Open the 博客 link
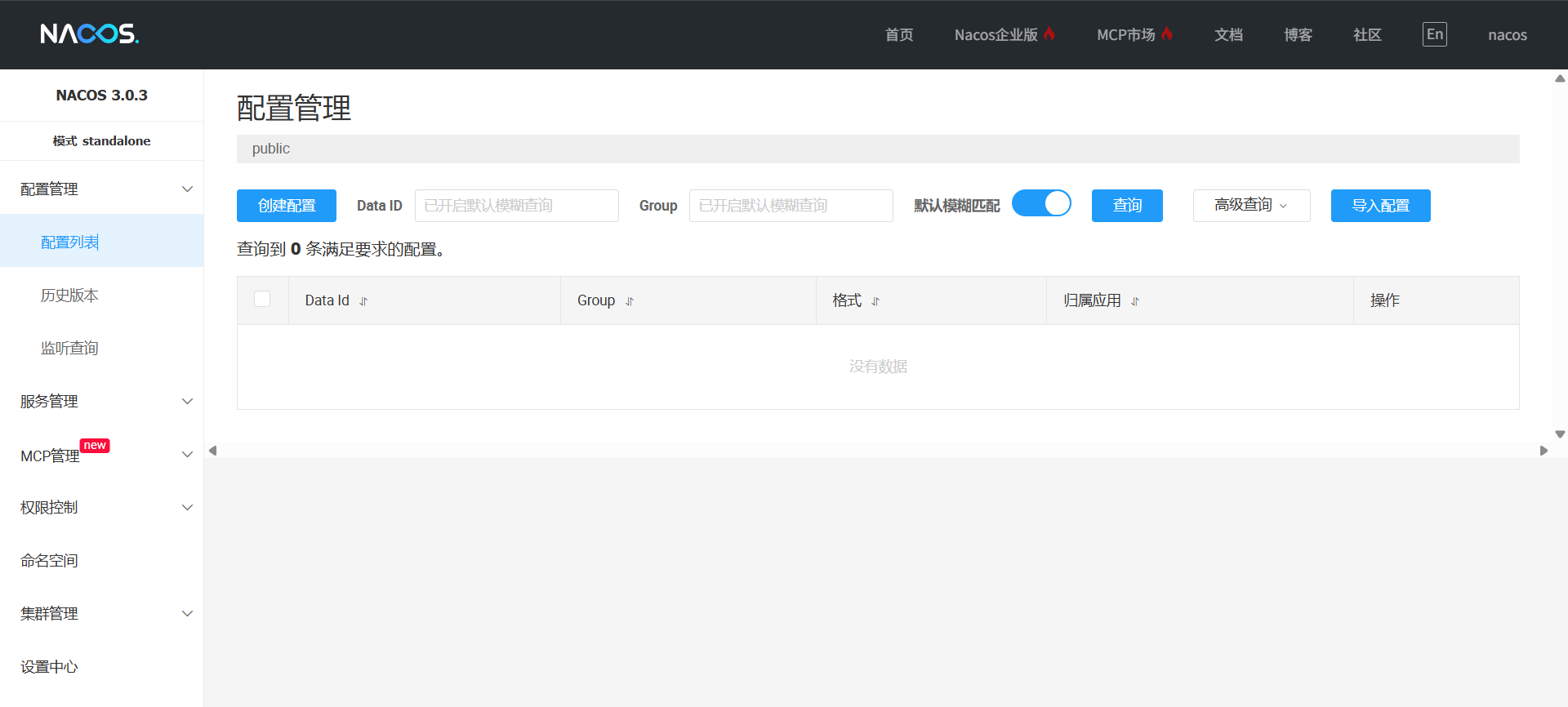The width and height of the screenshot is (1568, 707). (1298, 34)
